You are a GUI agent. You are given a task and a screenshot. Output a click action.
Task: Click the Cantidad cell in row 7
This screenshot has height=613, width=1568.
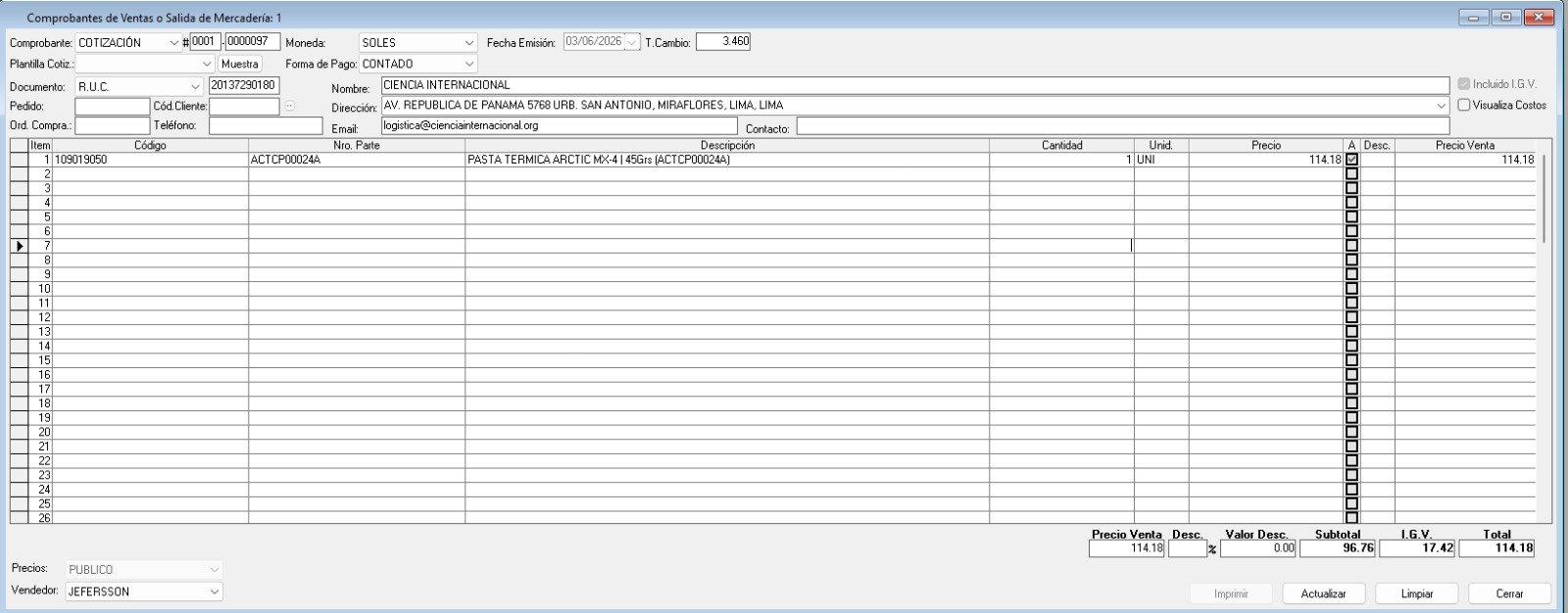(x=1061, y=246)
